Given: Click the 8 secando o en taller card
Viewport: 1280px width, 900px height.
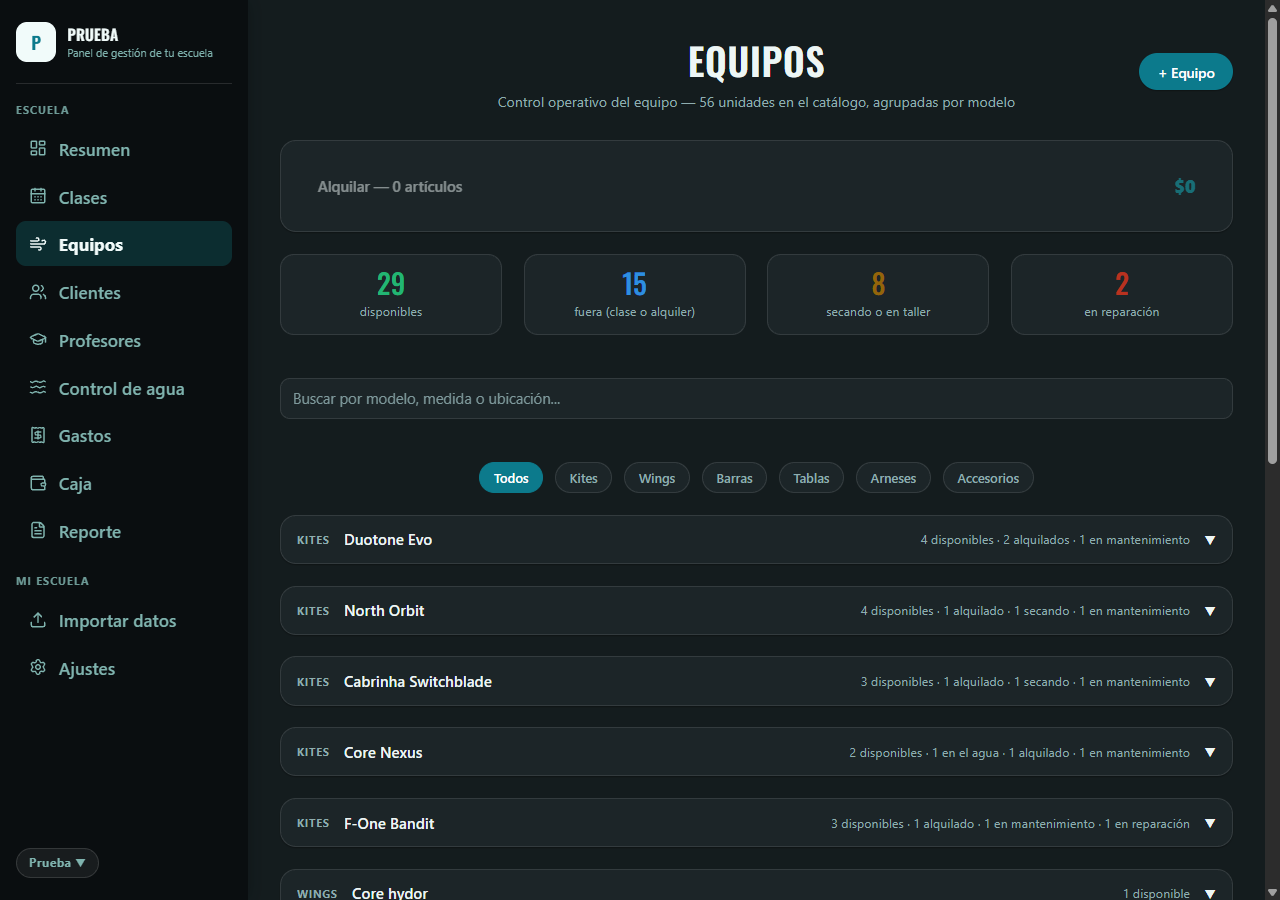Looking at the screenshot, I should coord(878,294).
